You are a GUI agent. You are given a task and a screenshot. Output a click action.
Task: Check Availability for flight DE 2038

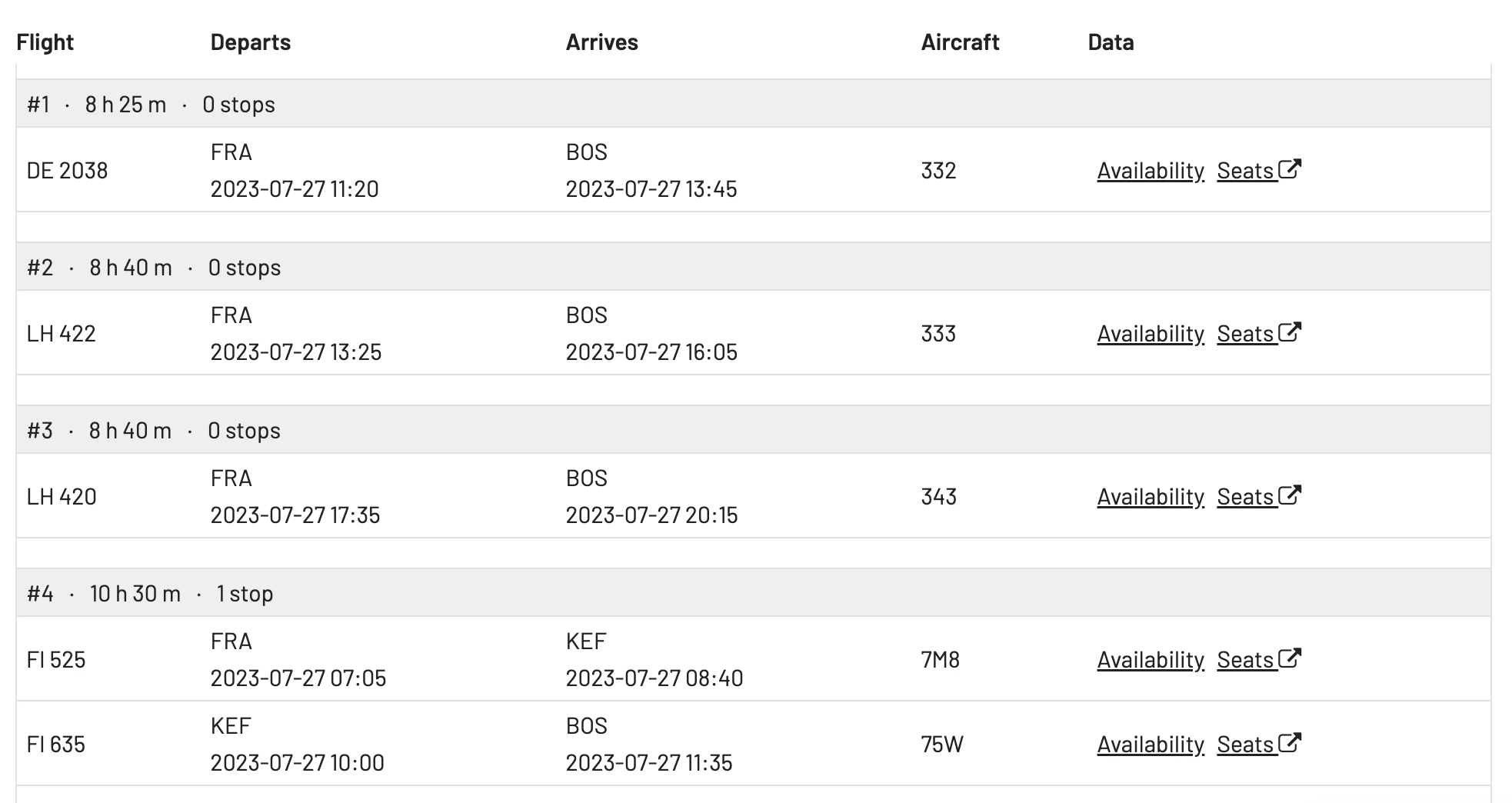[1151, 171]
